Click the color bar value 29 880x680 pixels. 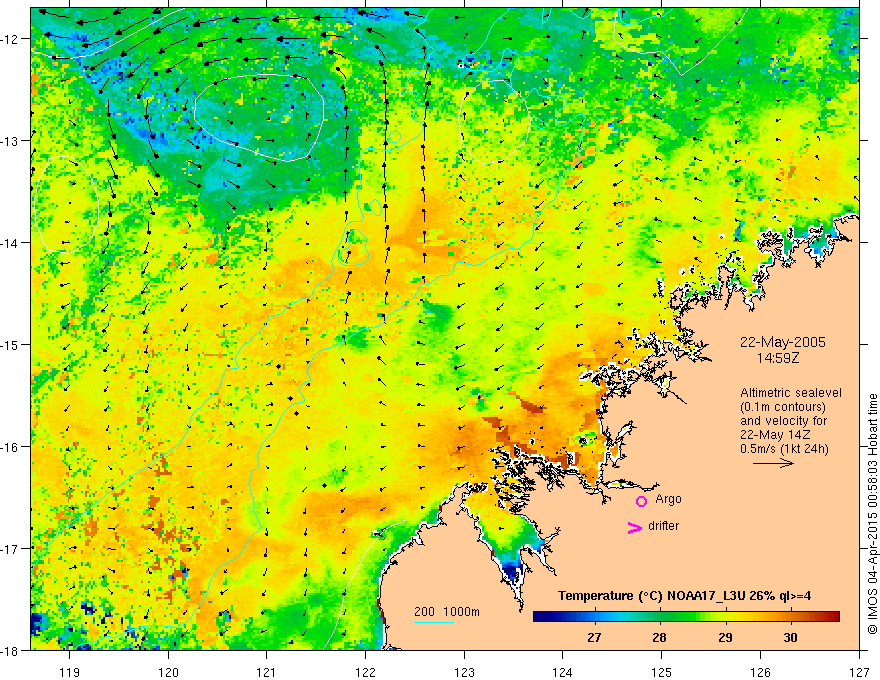pos(725,638)
